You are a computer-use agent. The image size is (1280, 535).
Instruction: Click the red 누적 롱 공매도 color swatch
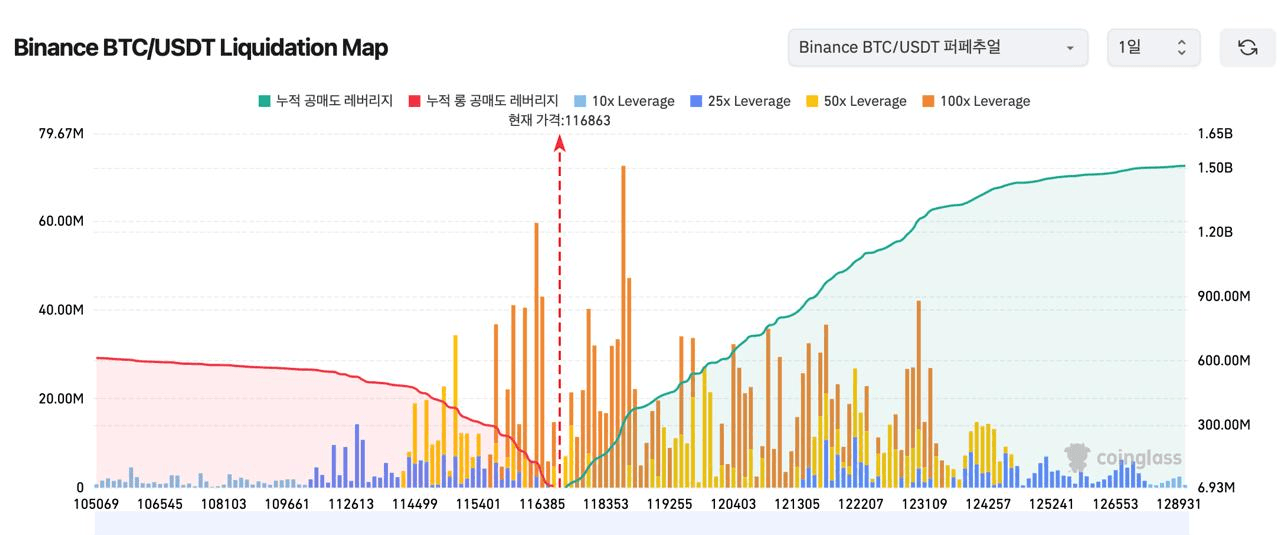414,101
